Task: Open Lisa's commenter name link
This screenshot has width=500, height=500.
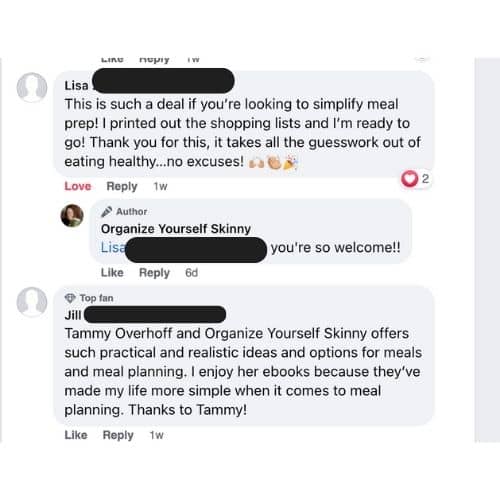Action: click(77, 86)
